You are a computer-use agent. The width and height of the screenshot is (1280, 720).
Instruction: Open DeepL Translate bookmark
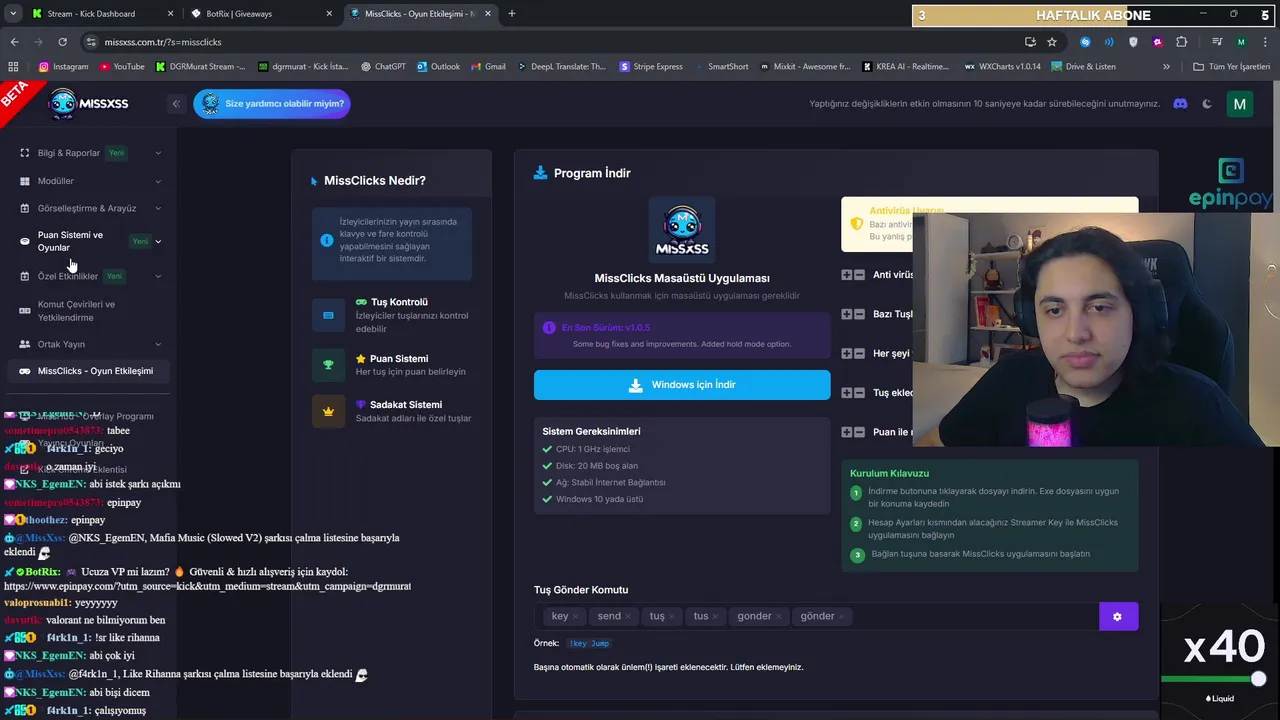(562, 67)
